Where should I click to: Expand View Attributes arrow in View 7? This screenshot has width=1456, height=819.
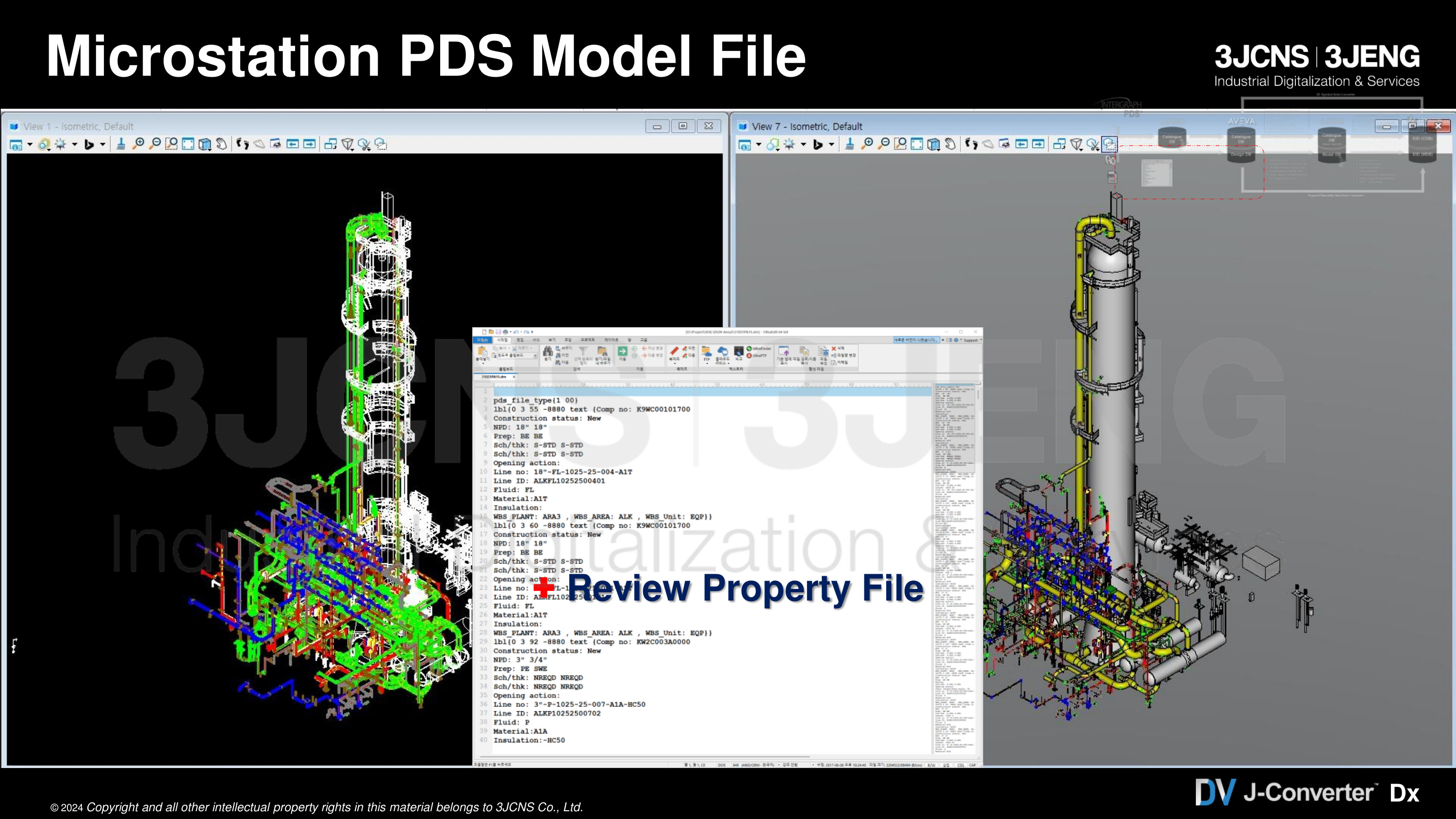[x=759, y=145]
